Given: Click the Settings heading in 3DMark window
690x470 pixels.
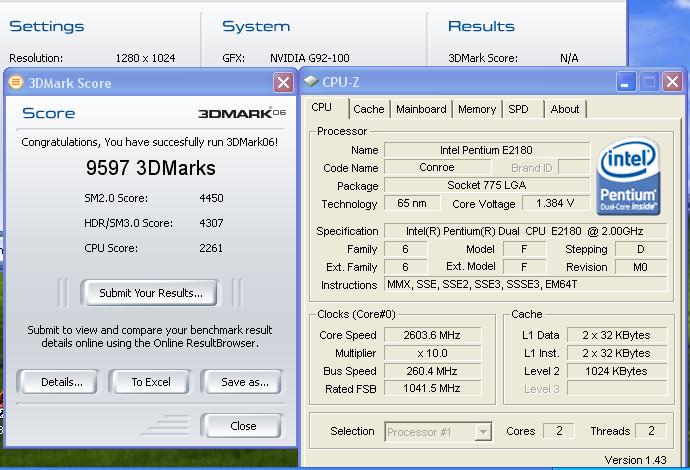Looking at the screenshot, I should pyautogui.click(x=47, y=26).
